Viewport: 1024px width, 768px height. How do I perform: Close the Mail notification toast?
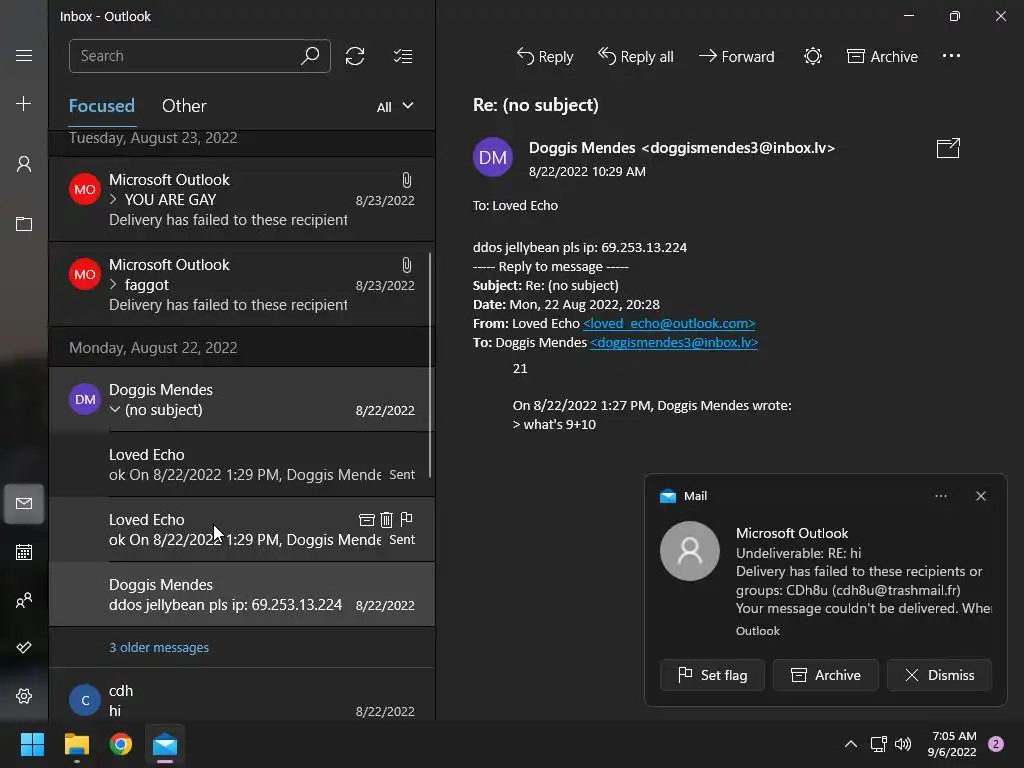980,496
